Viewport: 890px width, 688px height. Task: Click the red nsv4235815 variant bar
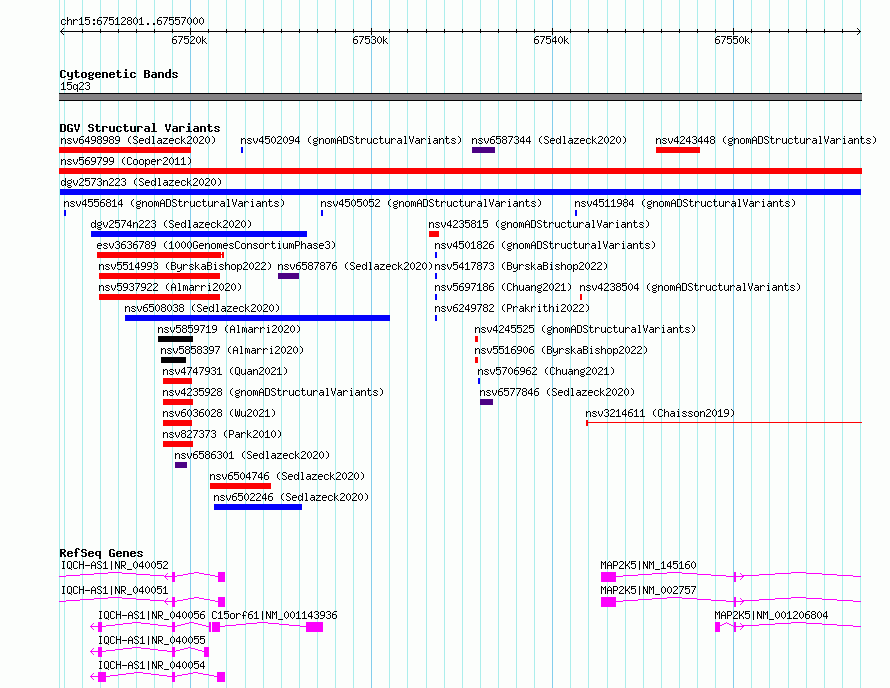click(x=434, y=234)
